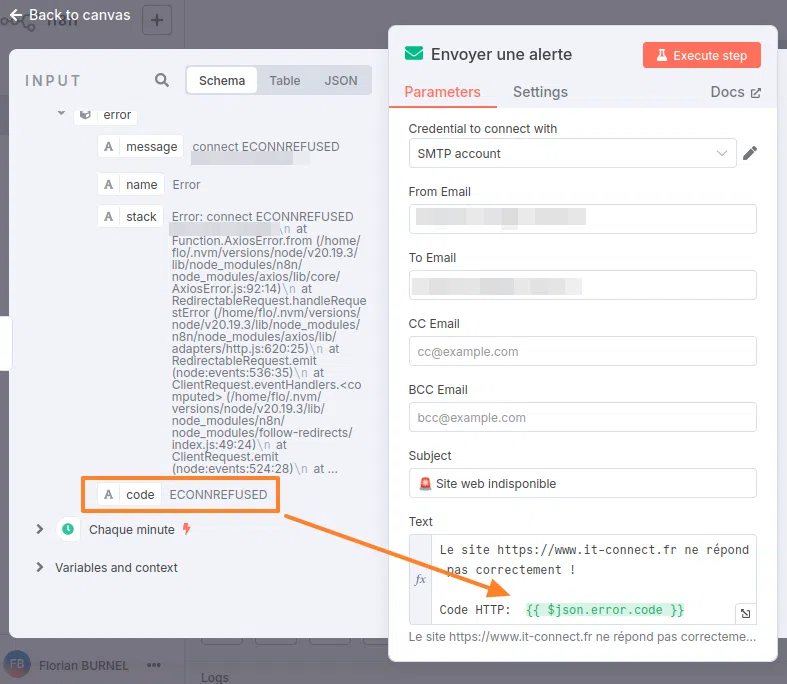The width and height of the screenshot is (787, 684).
Task: Select the stack field pill
Action: point(130,216)
